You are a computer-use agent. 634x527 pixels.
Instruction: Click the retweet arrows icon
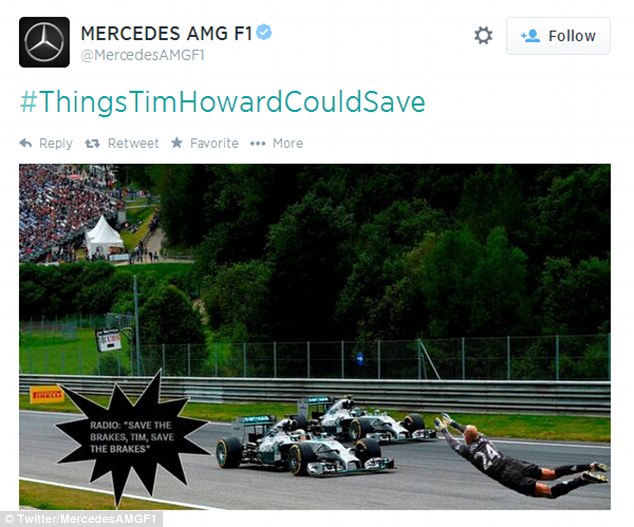(92, 143)
